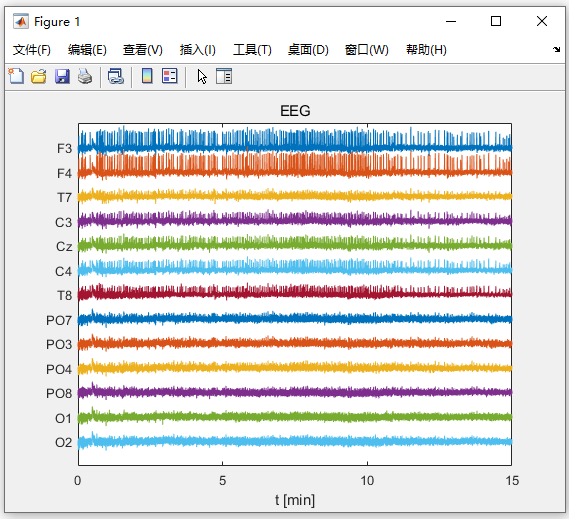This screenshot has height=519, width=569.
Task: Open the 插入(I) menu
Action: click(197, 50)
